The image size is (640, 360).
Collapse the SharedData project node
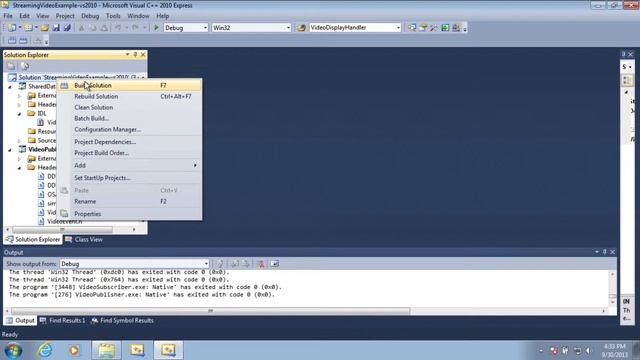pos(10,87)
